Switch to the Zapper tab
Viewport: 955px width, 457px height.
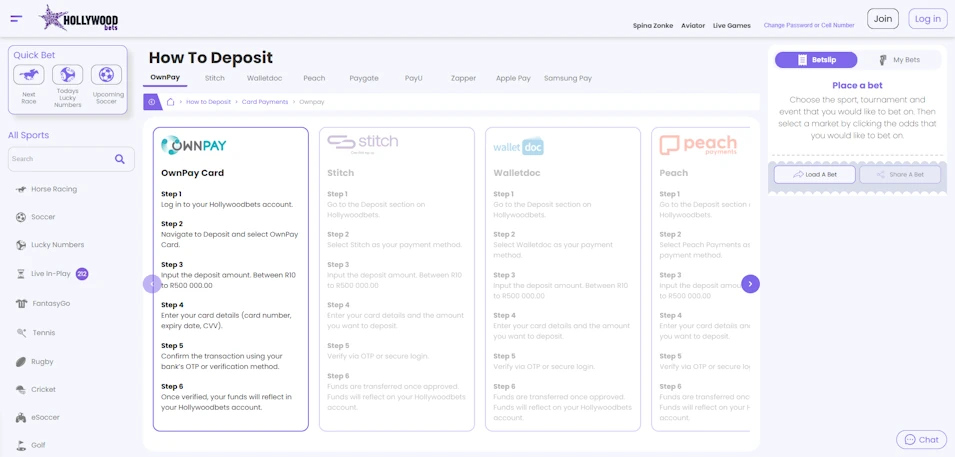point(463,78)
